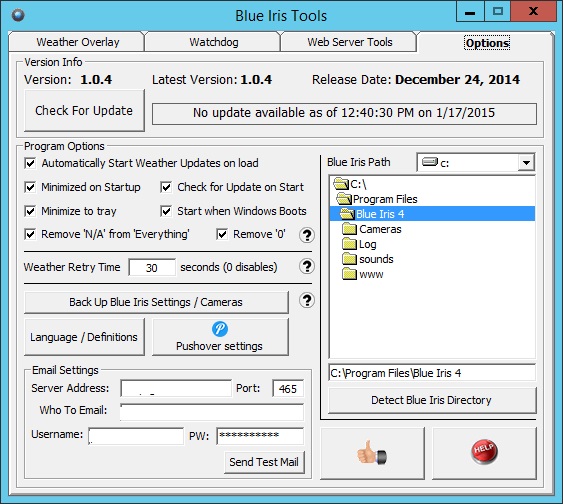This screenshot has width=563, height=504.
Task: Open the red HELP button
Action: pos(484,453)
